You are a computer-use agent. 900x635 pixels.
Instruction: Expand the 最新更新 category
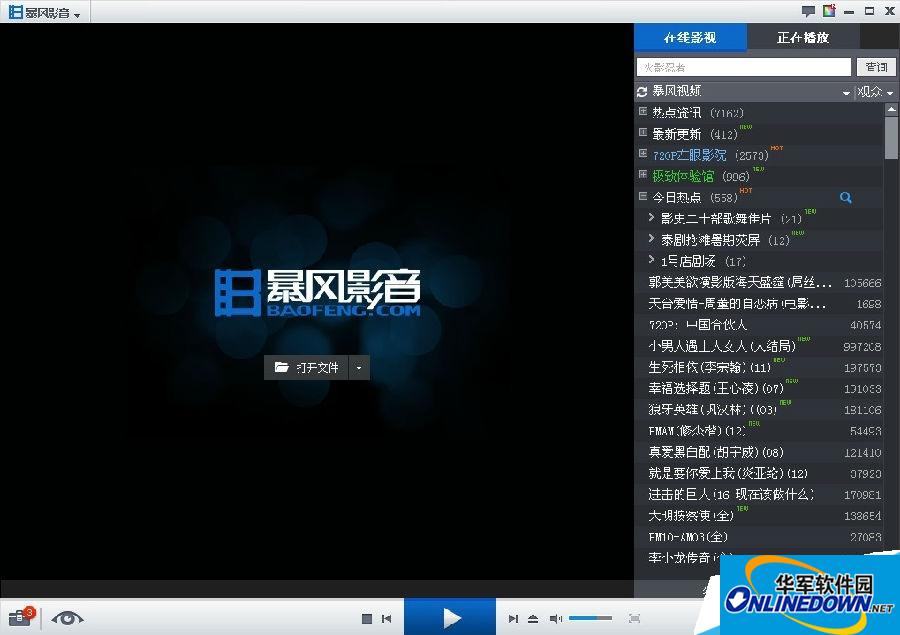point(643,133)
